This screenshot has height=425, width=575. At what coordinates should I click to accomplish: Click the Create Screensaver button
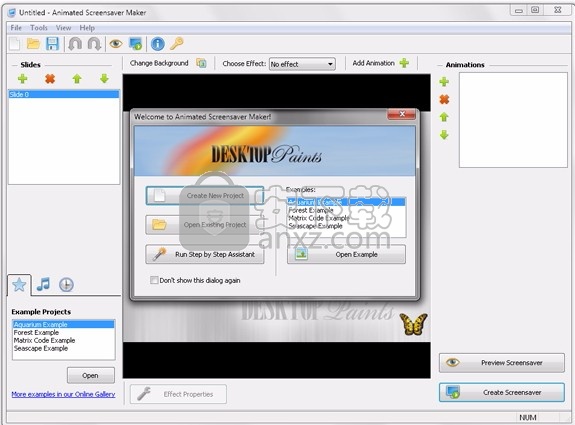(502, 392)
